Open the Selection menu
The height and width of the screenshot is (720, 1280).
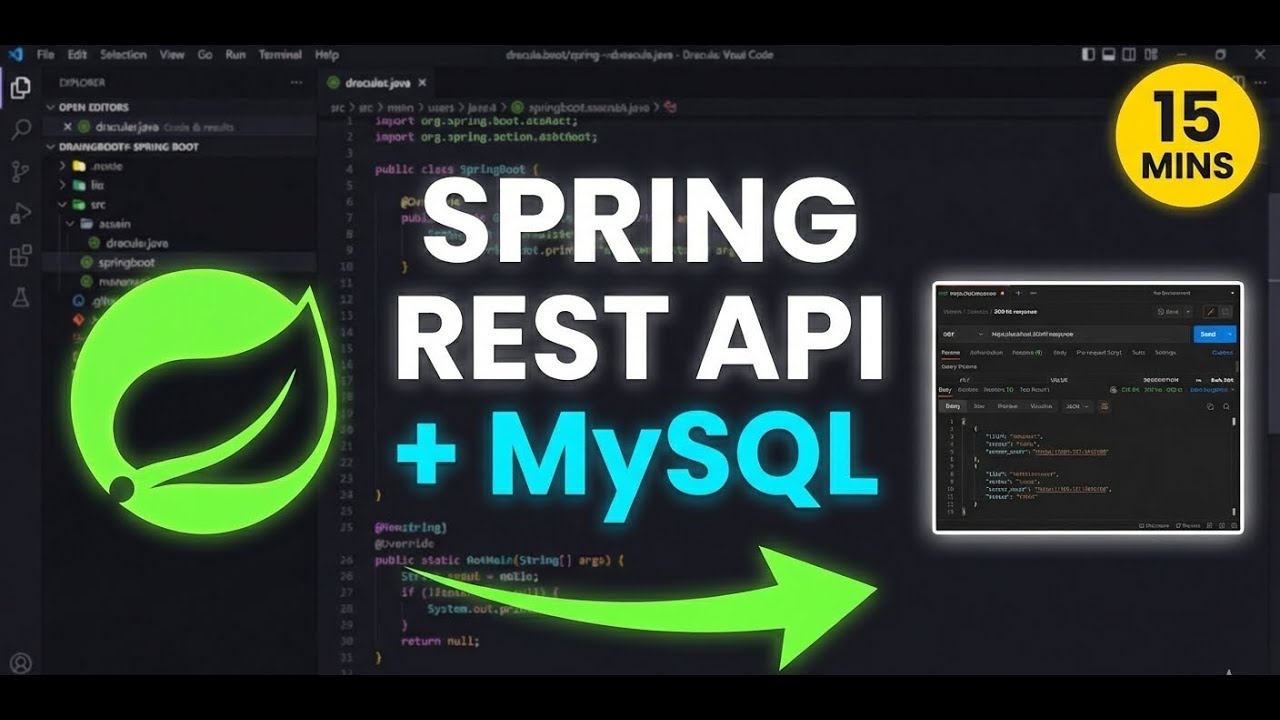click(x=123, y=54)
